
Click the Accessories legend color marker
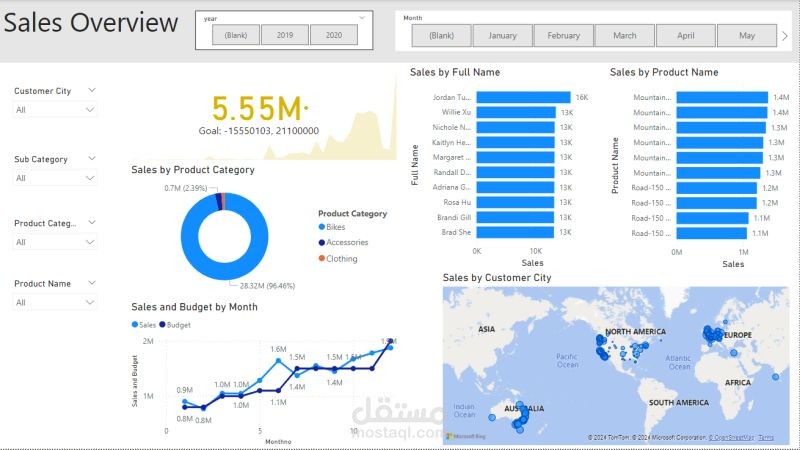[321, 242]
